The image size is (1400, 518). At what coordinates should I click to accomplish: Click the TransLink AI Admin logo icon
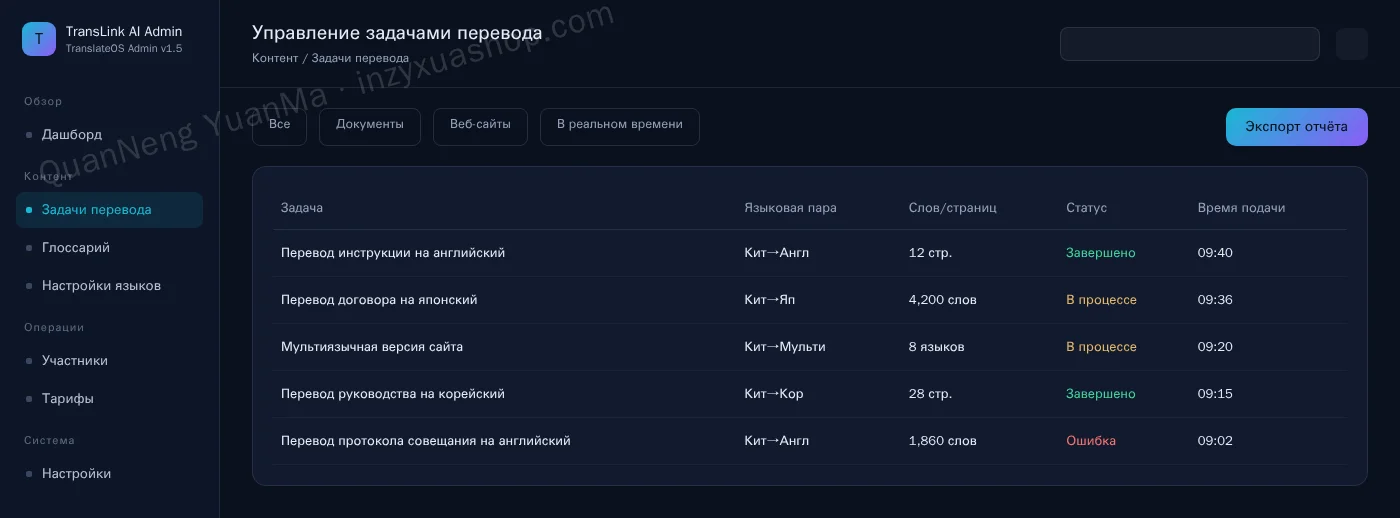39,39
